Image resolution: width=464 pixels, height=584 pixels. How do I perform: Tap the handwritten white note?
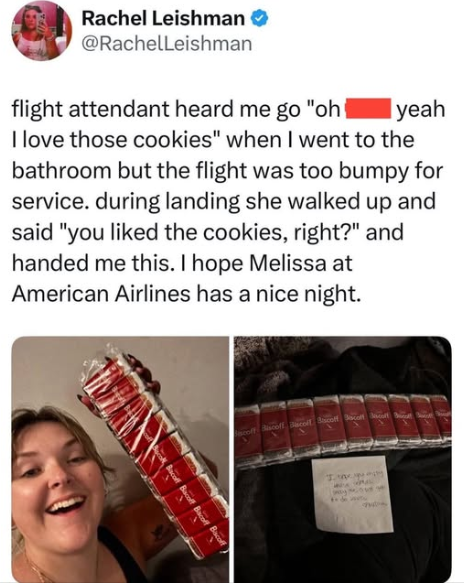353,495
